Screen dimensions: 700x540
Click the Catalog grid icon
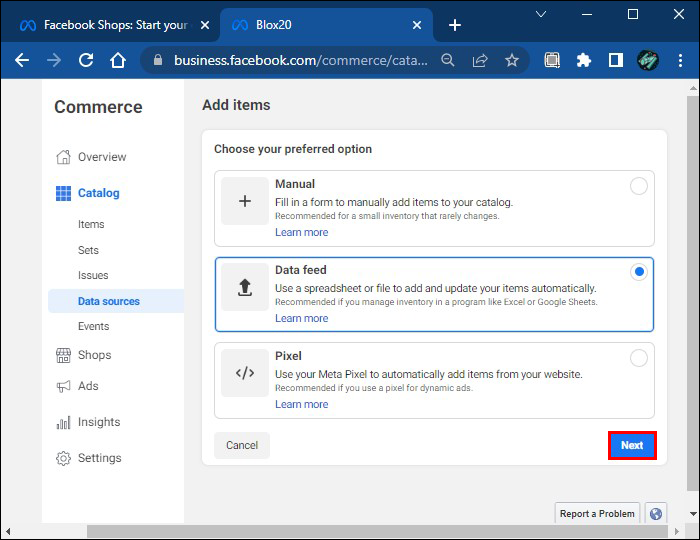click(63, 193)
